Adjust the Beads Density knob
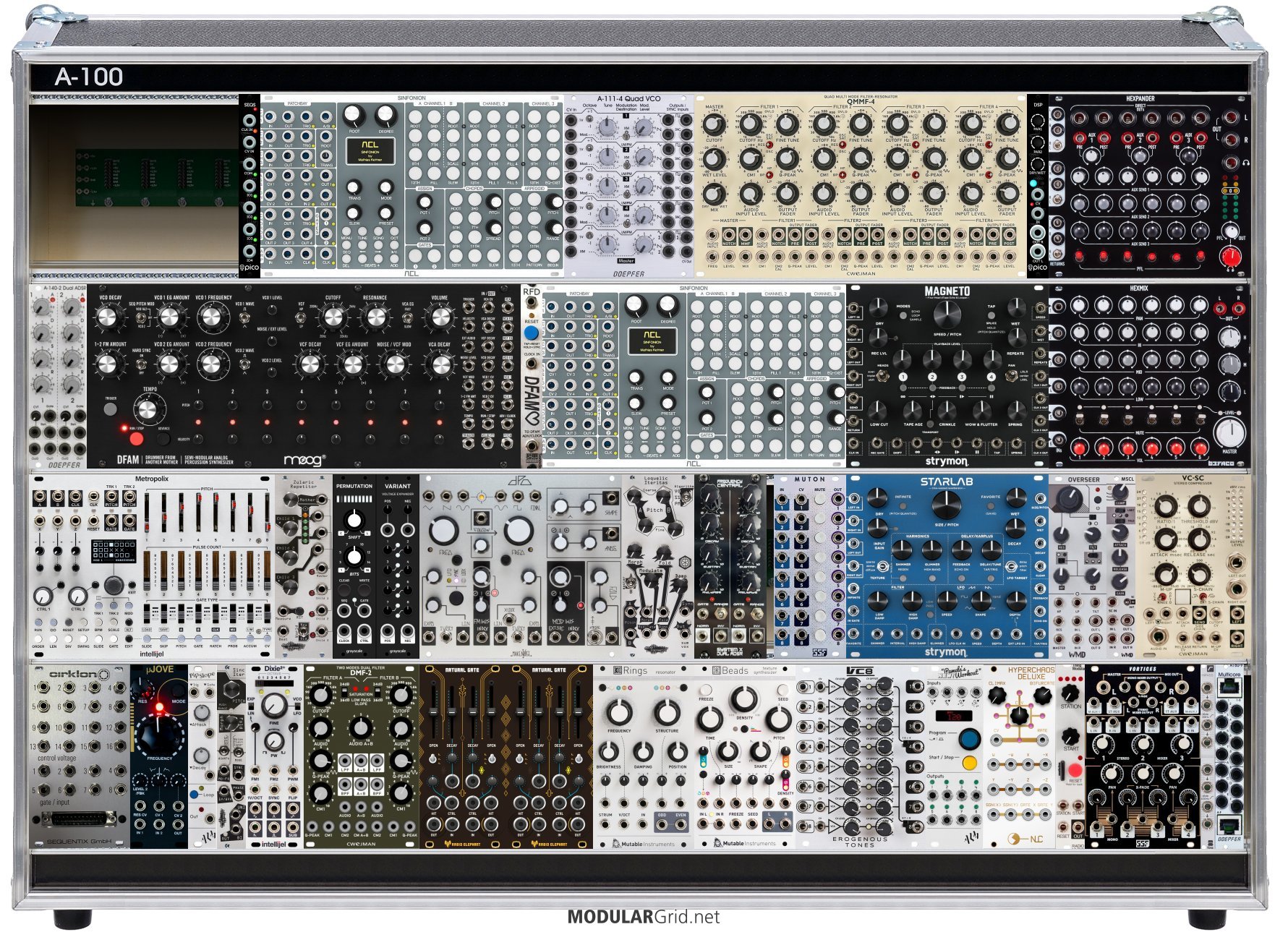 (x=743, y=698)
